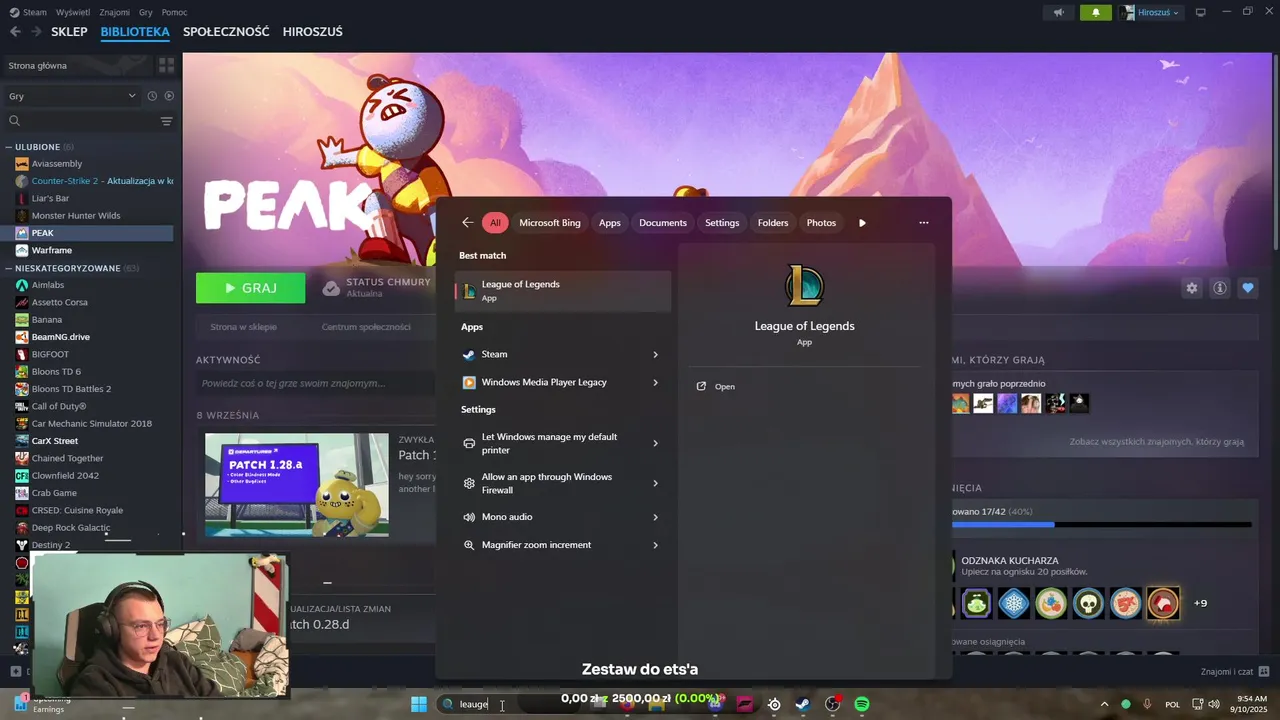1280x720 pixels.
Task: Open friends and chat icon
Action: click(x=1264, y=671)
